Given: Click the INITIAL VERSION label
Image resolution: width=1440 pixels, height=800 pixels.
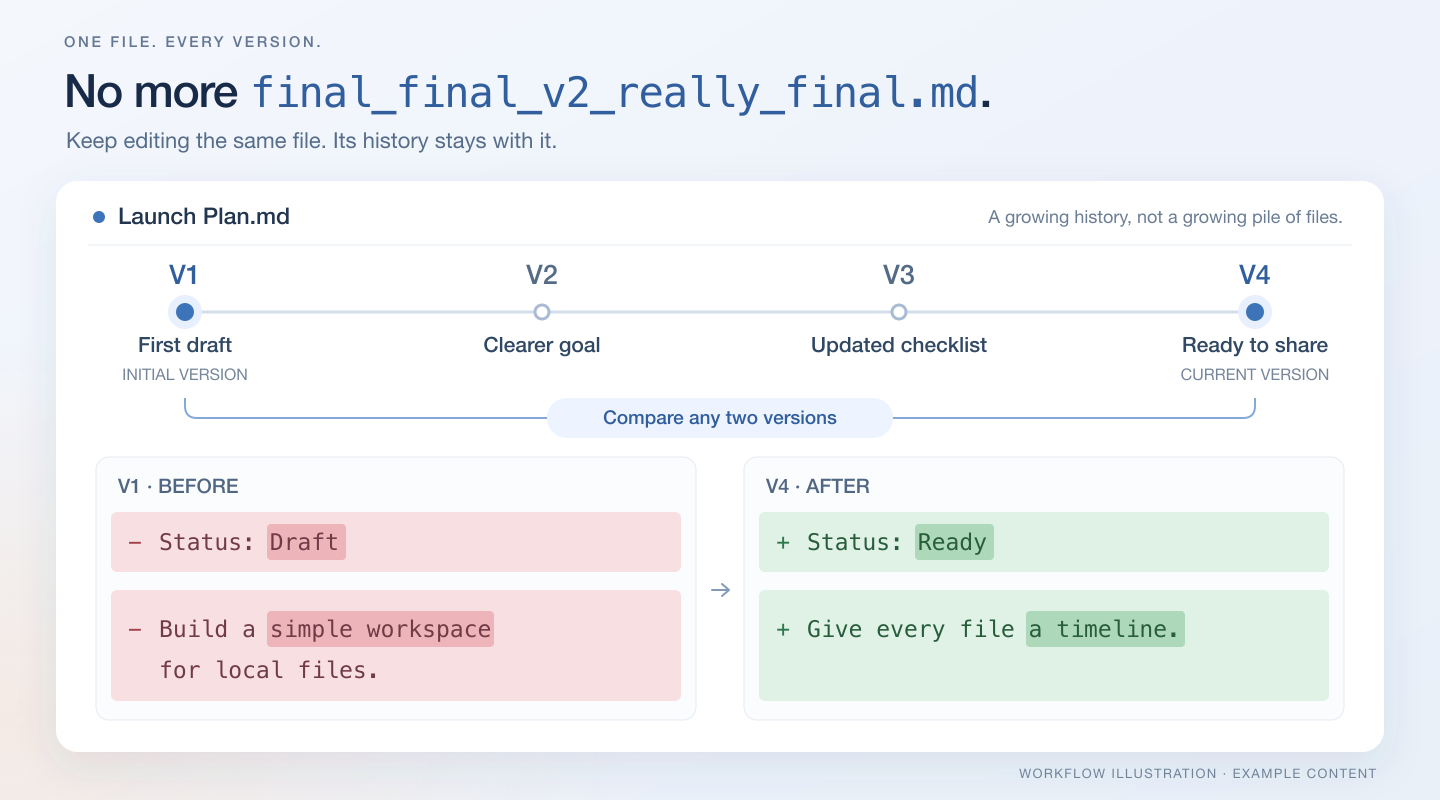Looking at the screenshot, I should coord(185,375).
